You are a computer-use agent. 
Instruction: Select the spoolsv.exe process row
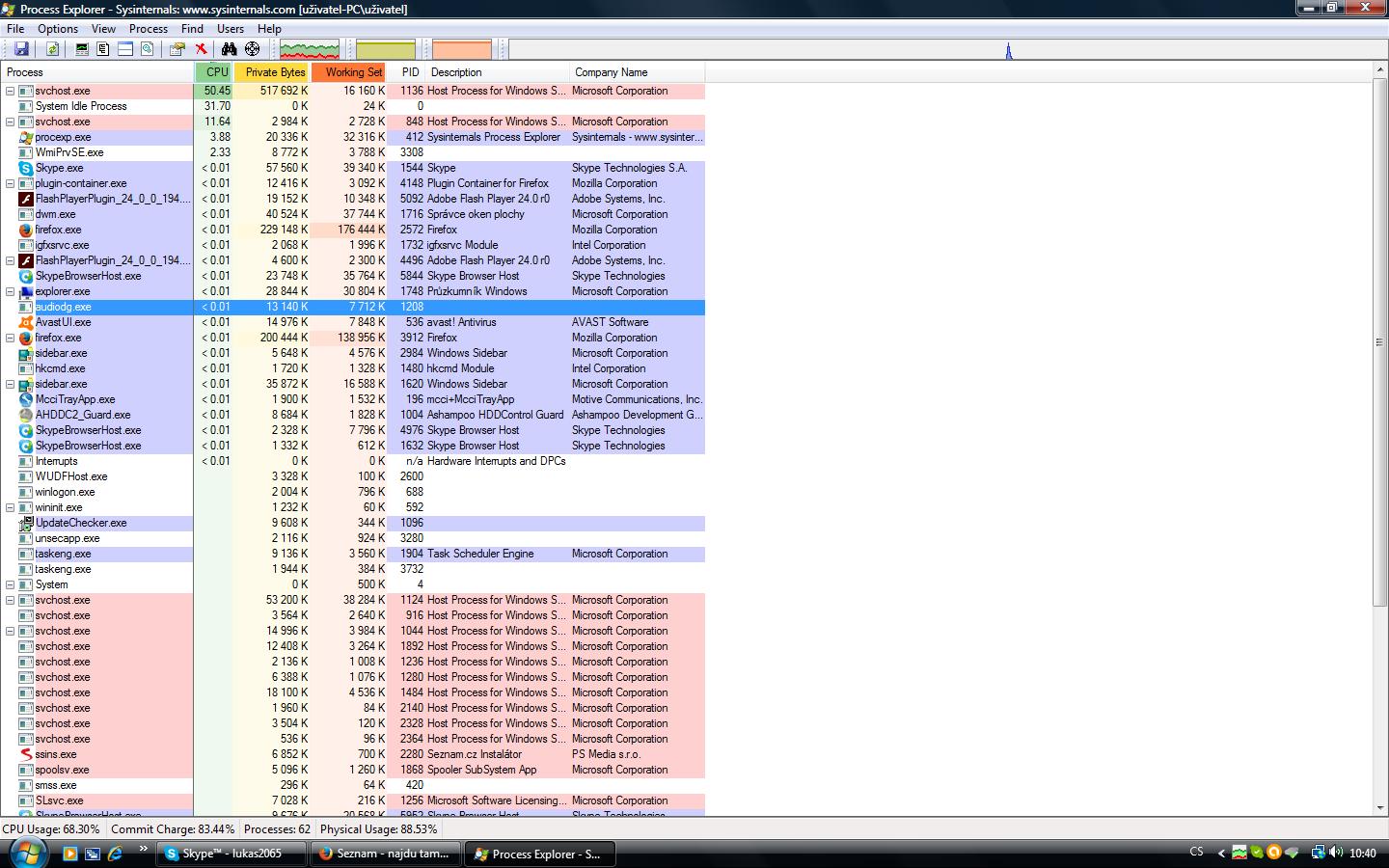353,770
